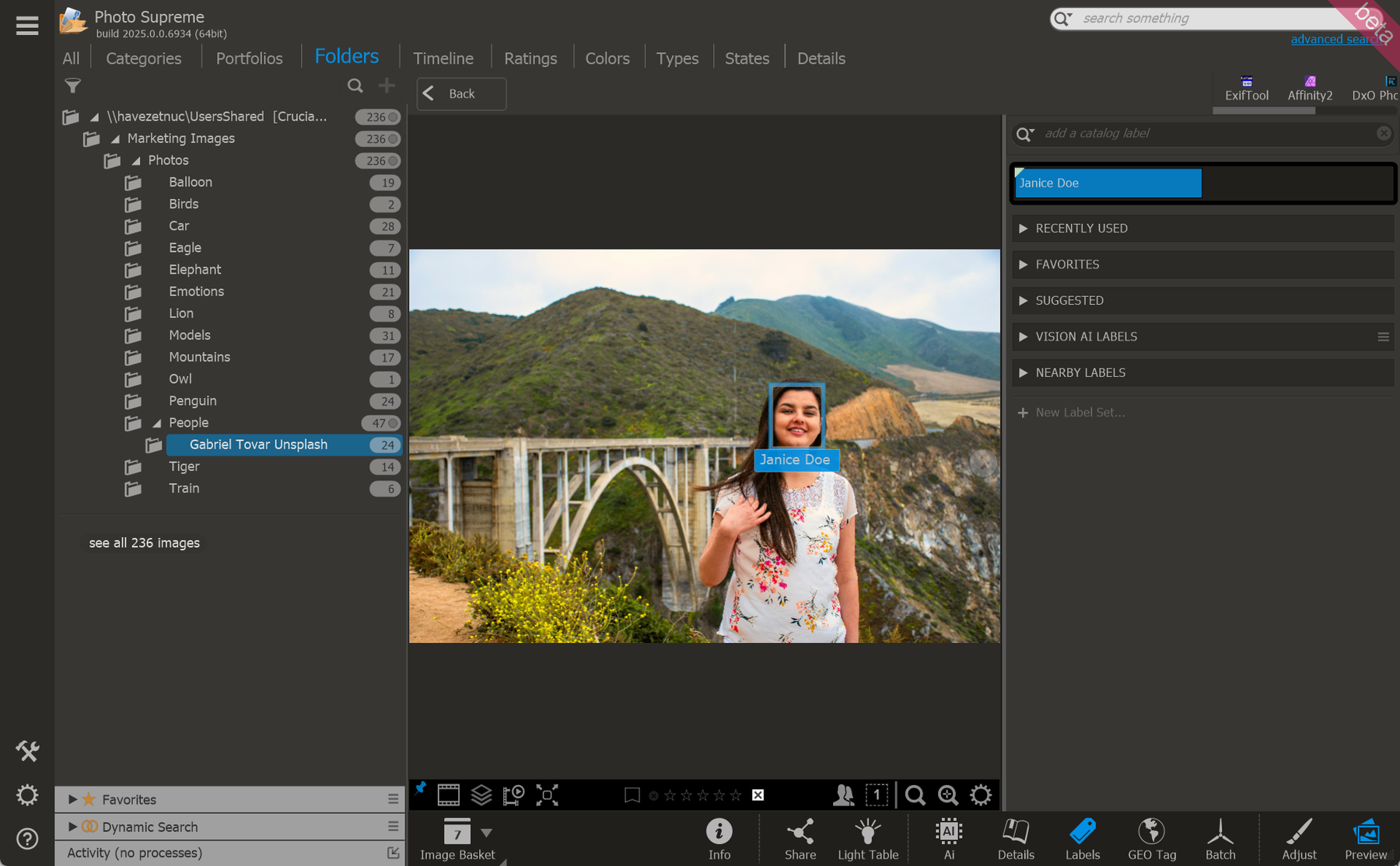Open the Share tool

[x=800, y=839]
